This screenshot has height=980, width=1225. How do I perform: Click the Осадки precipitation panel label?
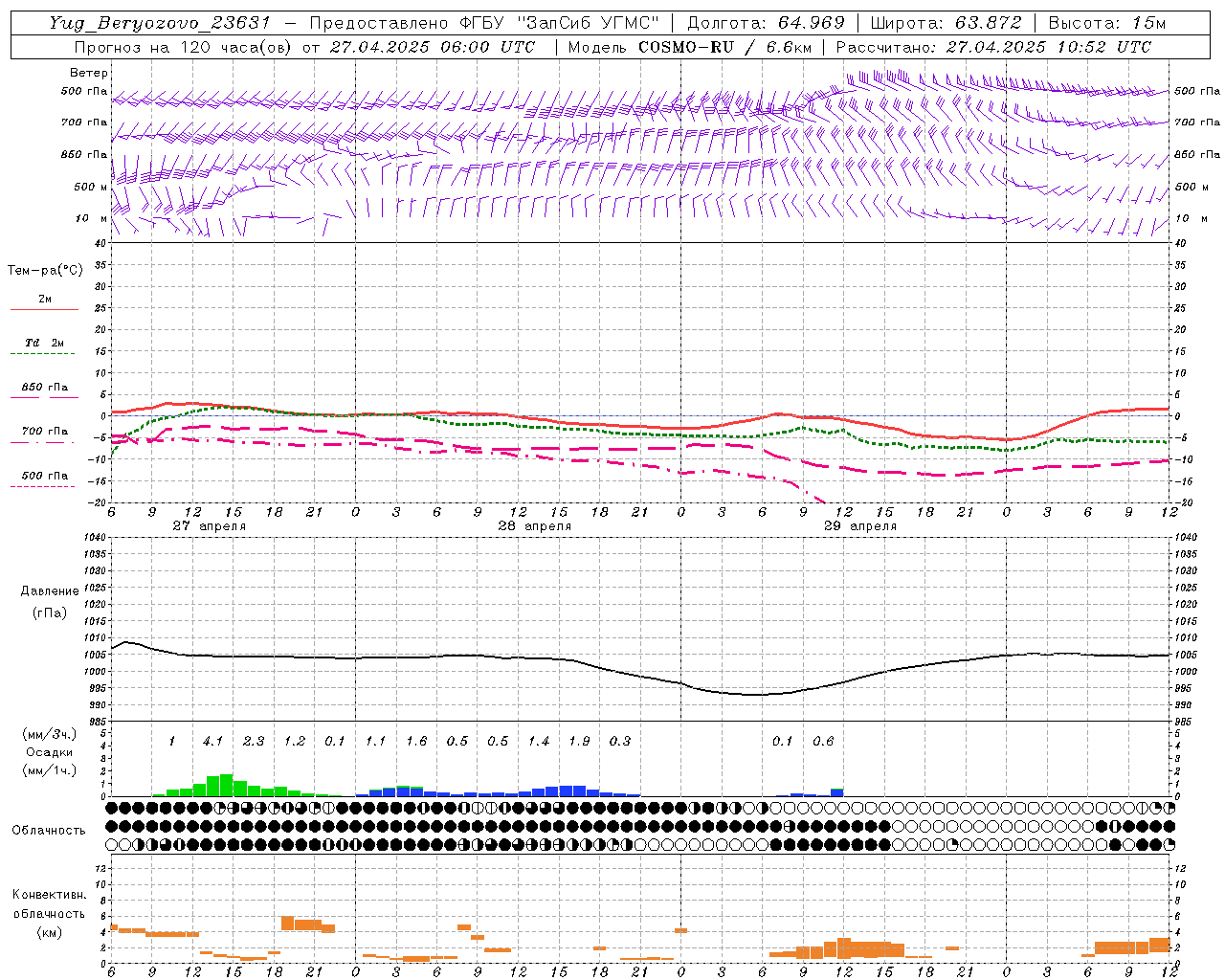point(49,752)
